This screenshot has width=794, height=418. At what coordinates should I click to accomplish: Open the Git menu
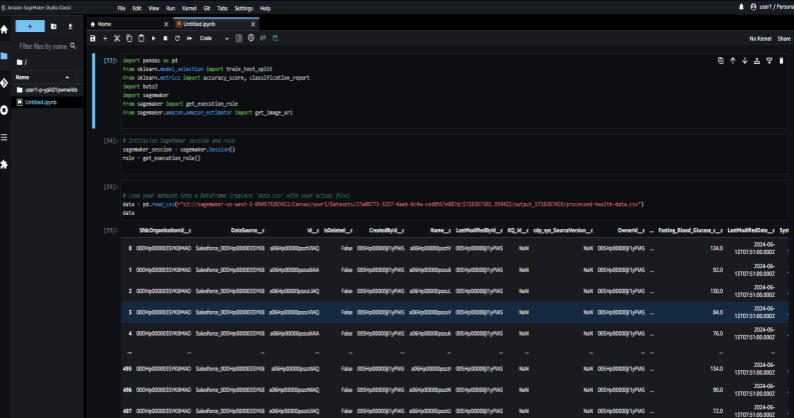point(207,8)
